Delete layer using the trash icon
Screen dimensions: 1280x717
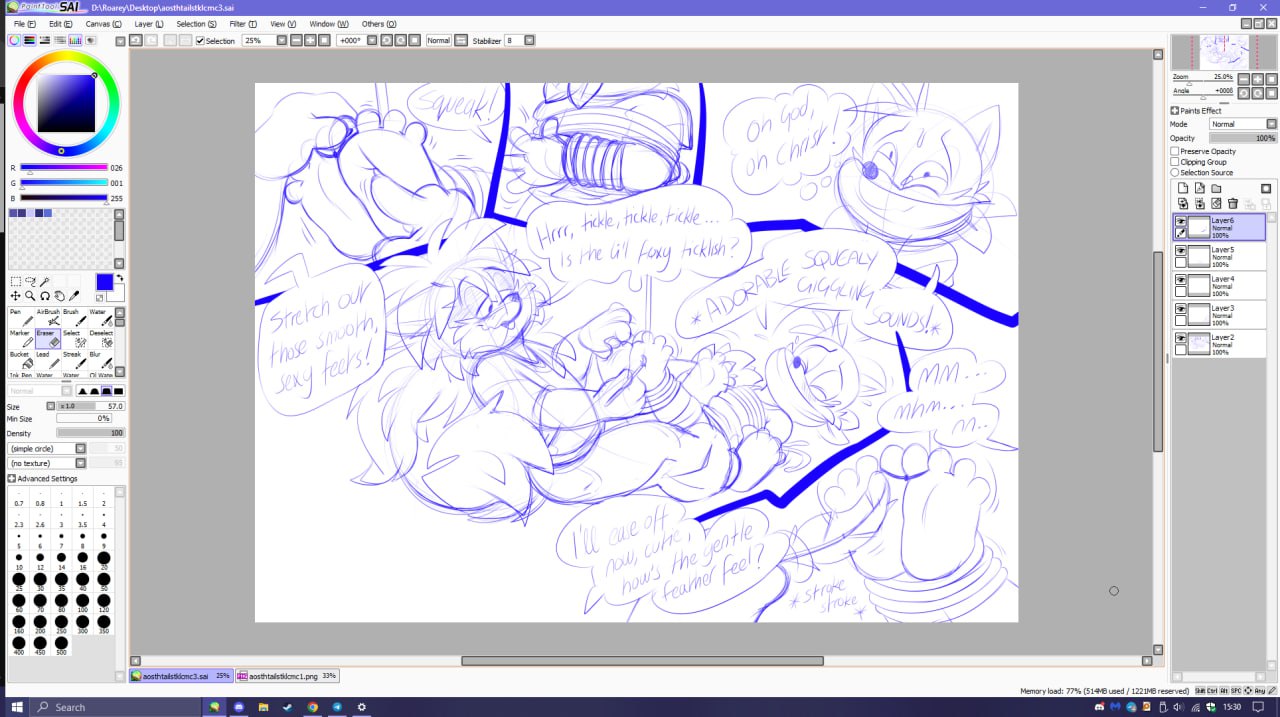(1233, 203)
